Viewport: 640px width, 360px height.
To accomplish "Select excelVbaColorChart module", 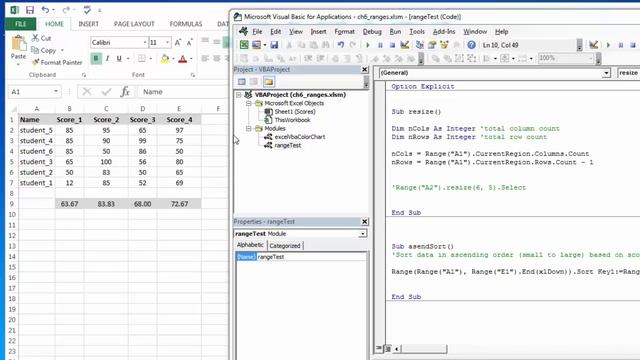I will point(300,137).
